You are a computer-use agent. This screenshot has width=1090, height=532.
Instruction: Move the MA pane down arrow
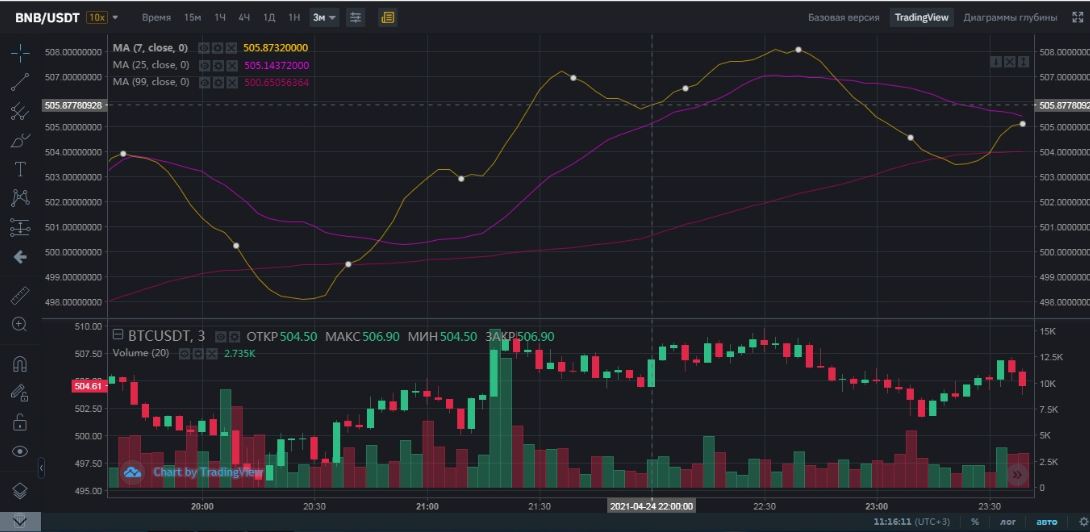(x=996, y=62)
